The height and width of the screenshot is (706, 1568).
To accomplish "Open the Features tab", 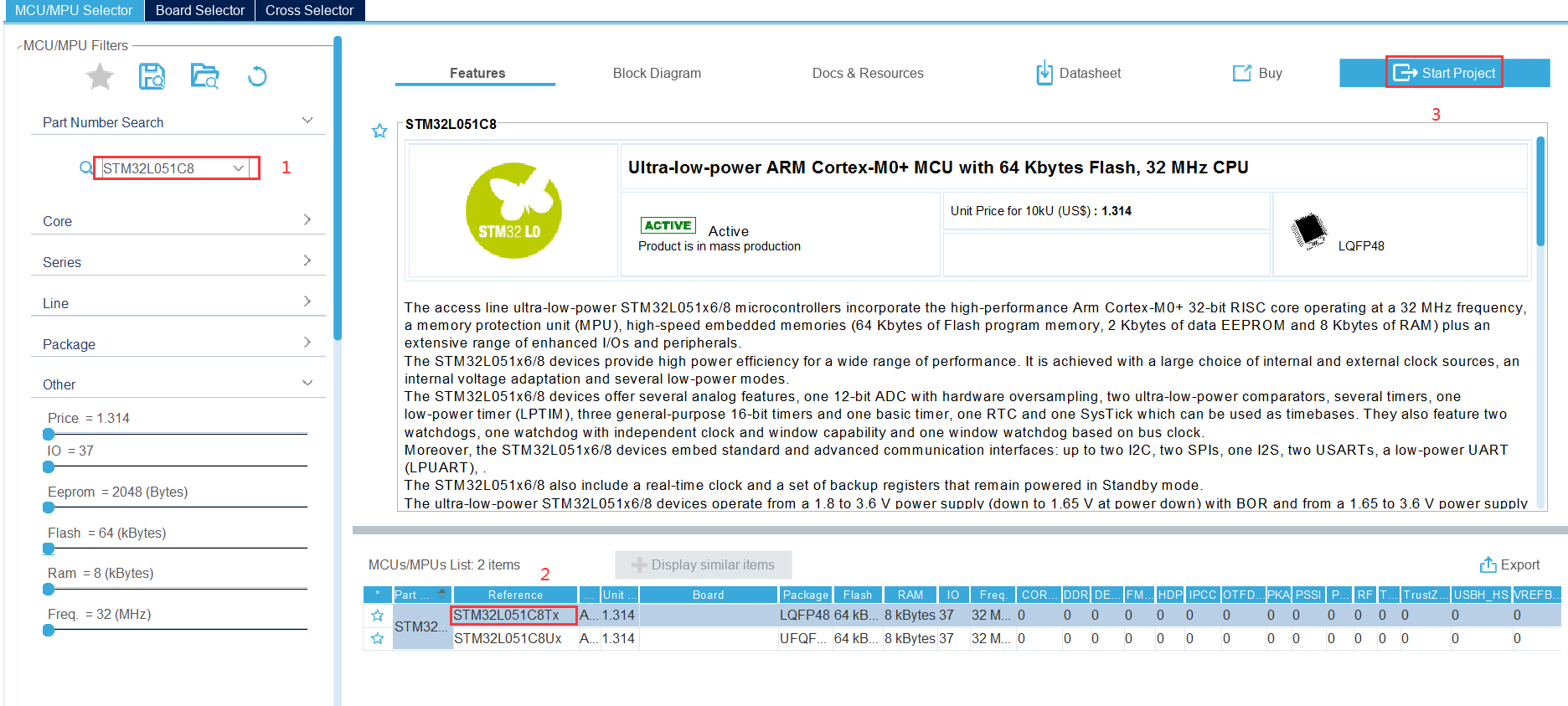I will click(477, 73).
